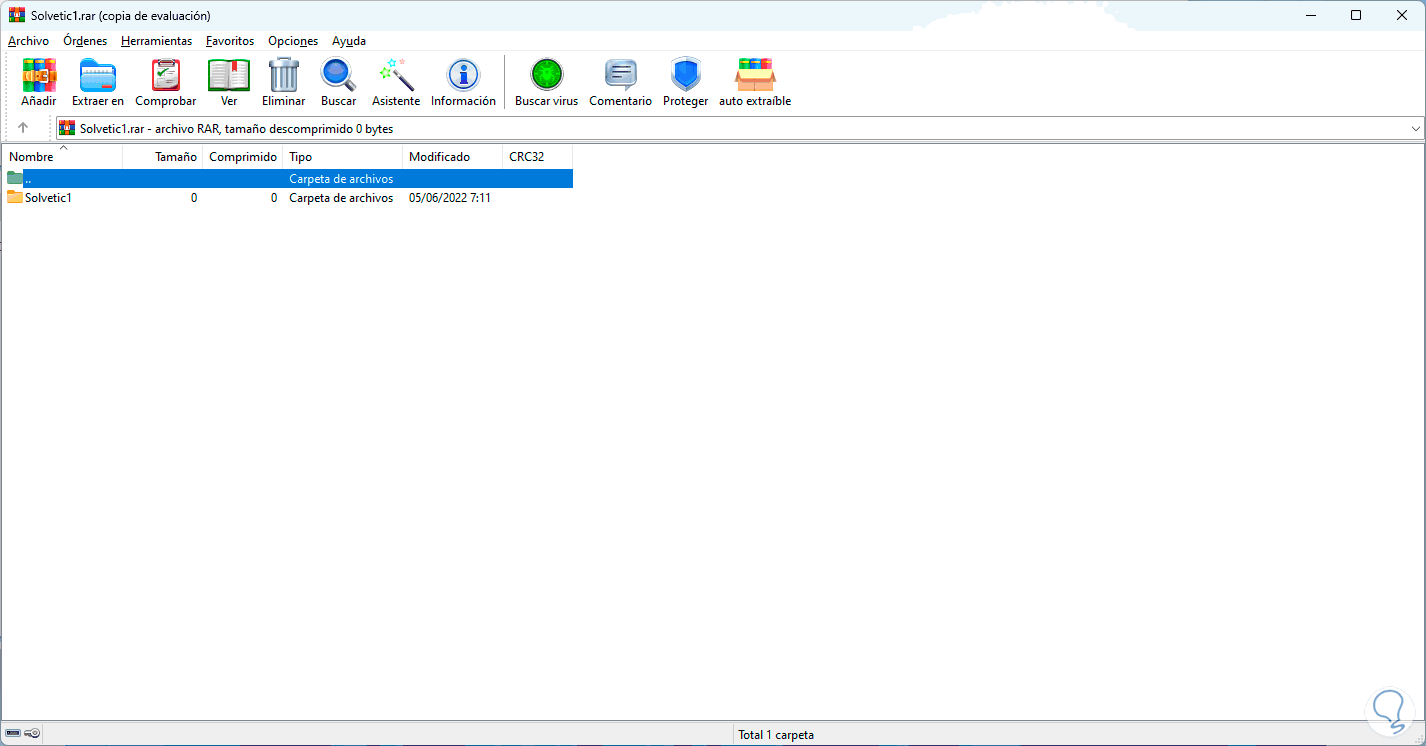The height and width of the screenshot is (746, 1426).
Task: Click the WinRAR icon in the title bar
Action: [x=16, y=15]
